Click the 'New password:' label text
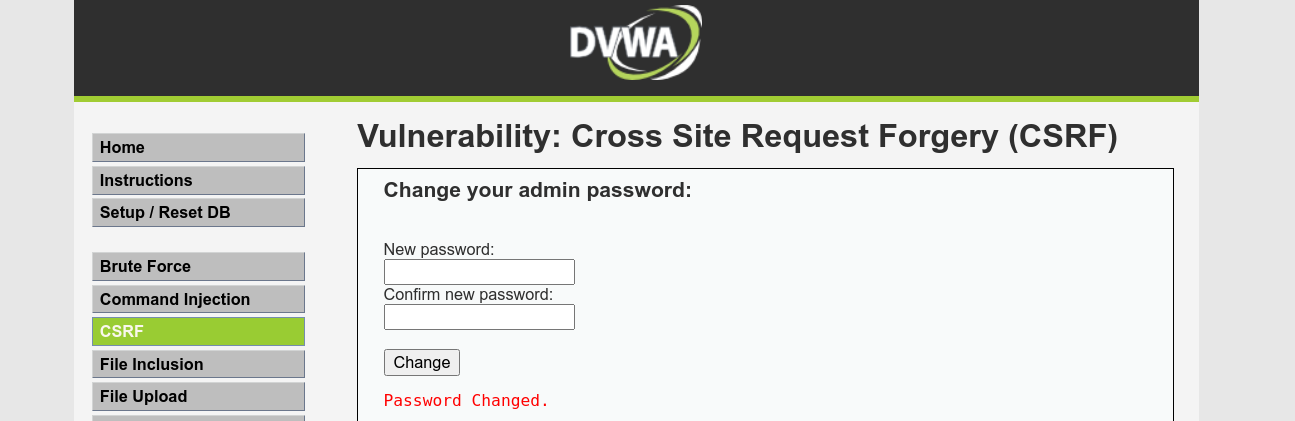The image size is (1295, 421). 439,249
